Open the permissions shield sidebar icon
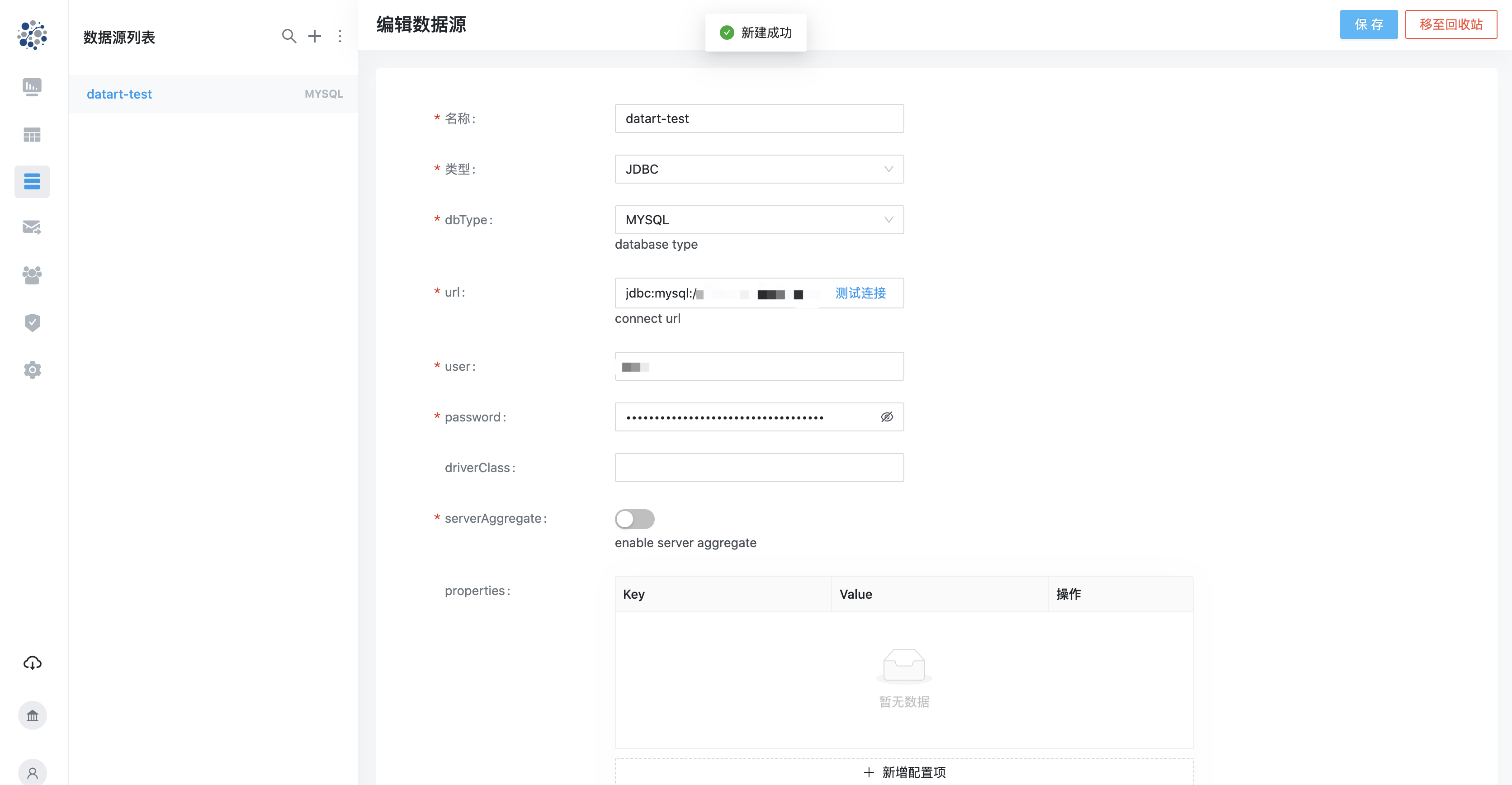This screenshot has height=785, width=1512. point(32,322)
